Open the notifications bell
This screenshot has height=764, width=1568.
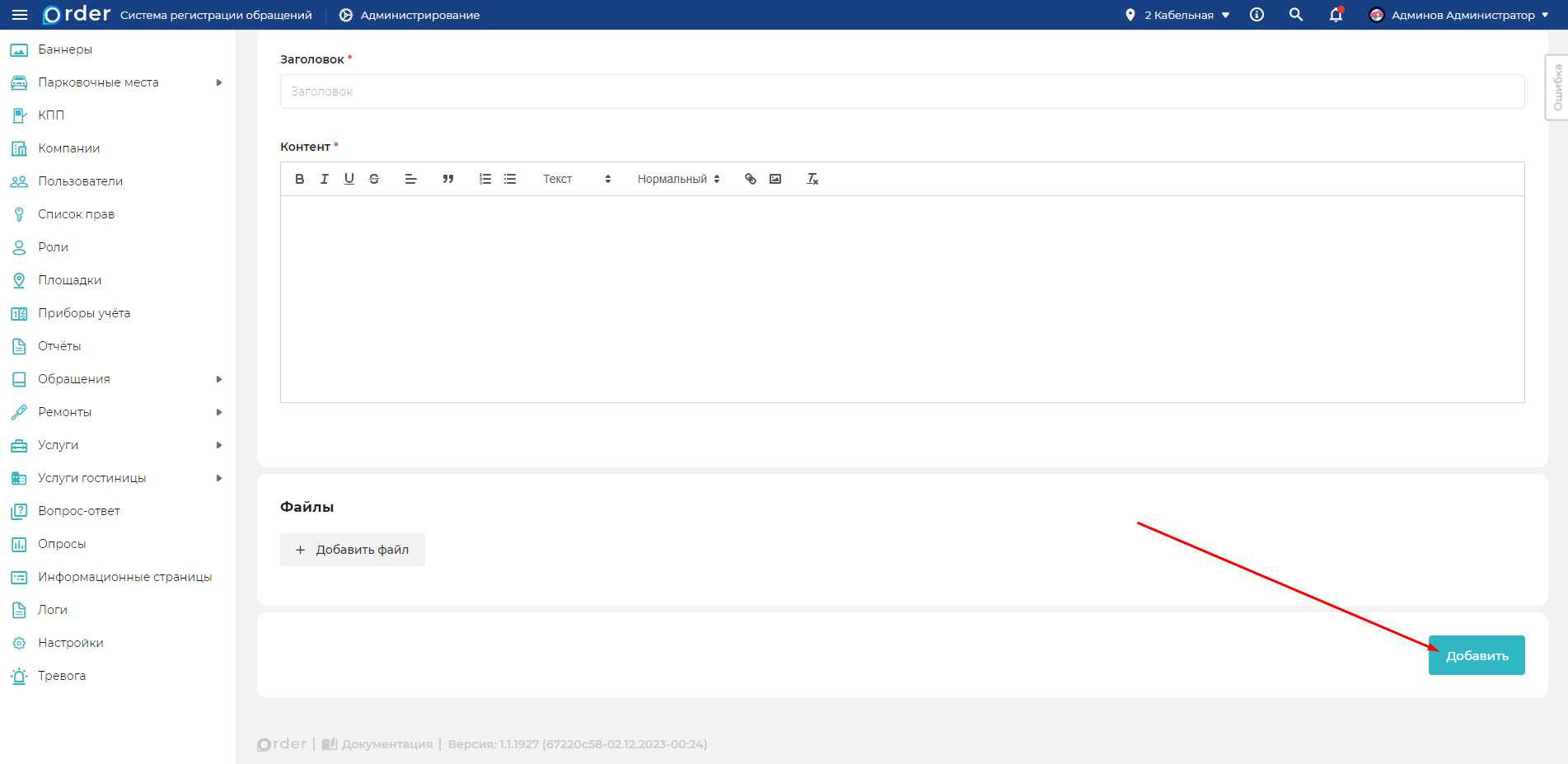click(1336, 15)
